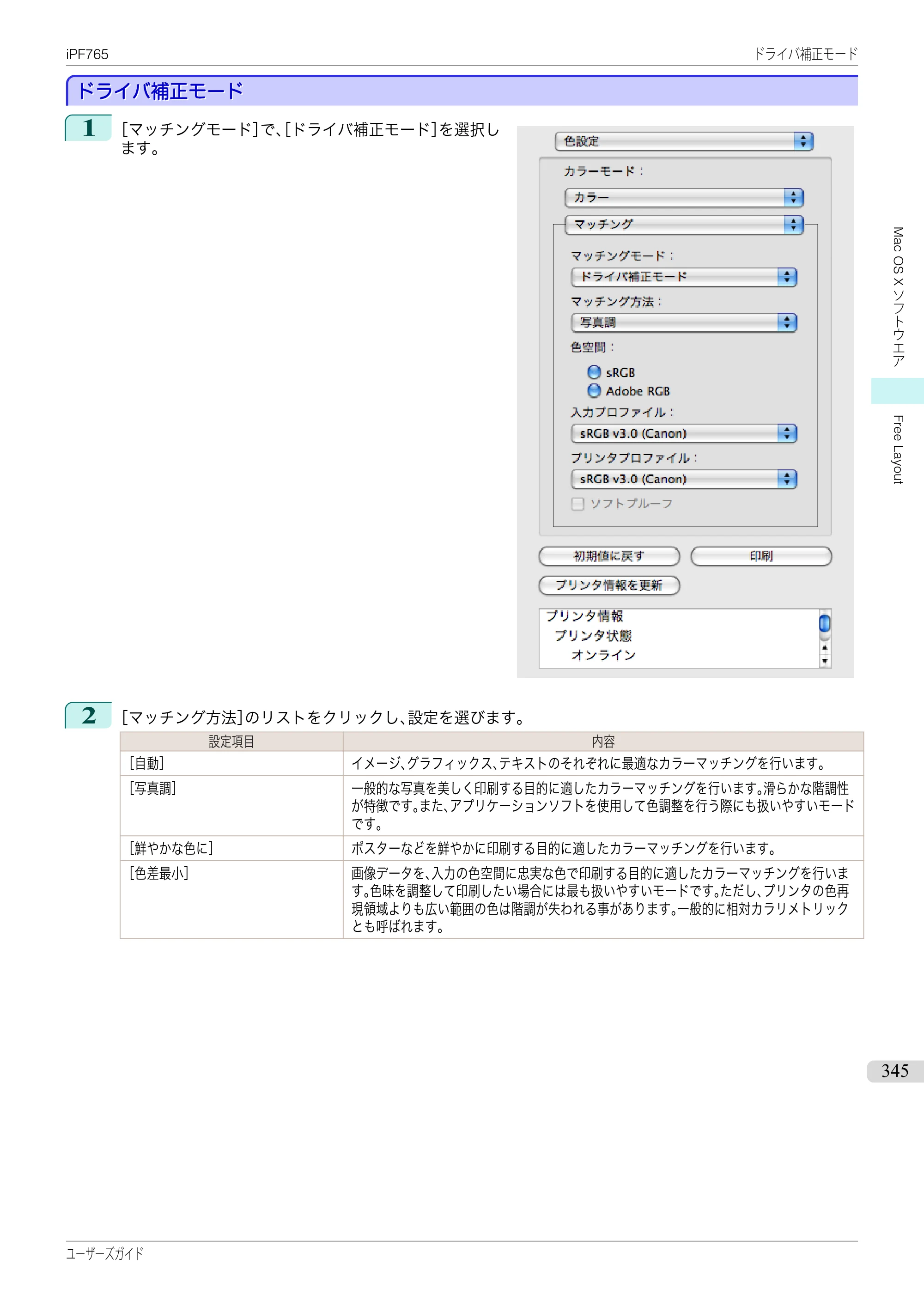Open the マッチング dropdown
Screen dimensions: 924x1307
click(x=684, y=224)
